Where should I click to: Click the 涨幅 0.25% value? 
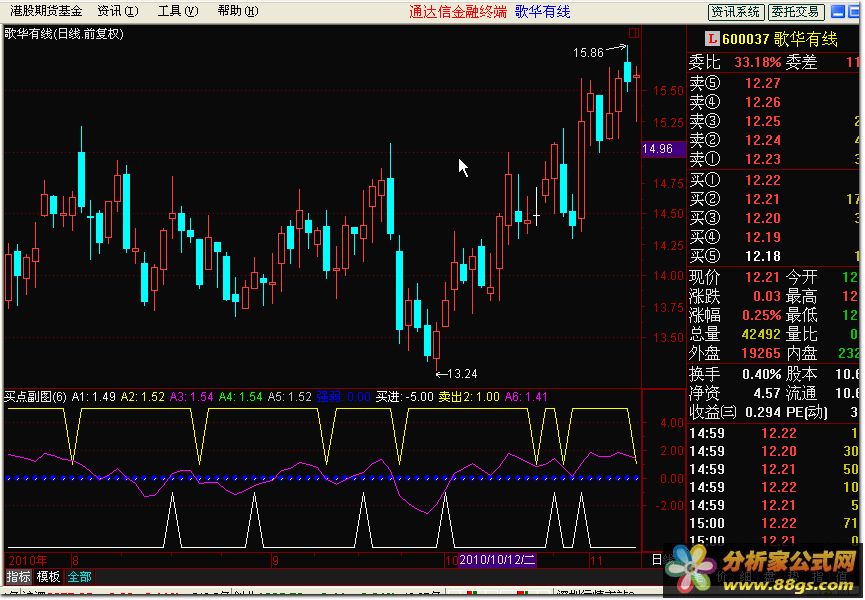762,315
